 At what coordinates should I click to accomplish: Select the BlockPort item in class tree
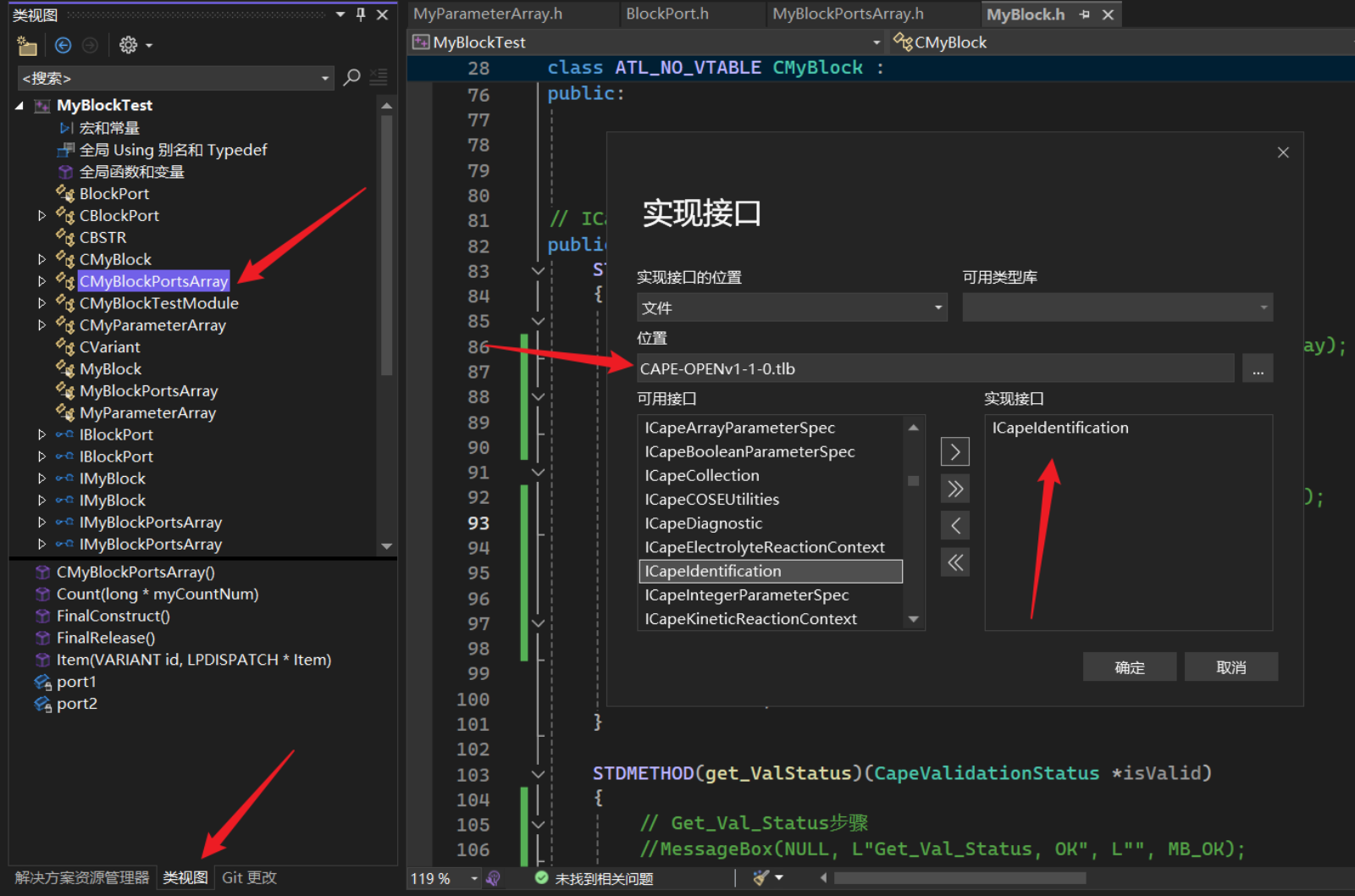pyautogui.click(x=113, y=194)
